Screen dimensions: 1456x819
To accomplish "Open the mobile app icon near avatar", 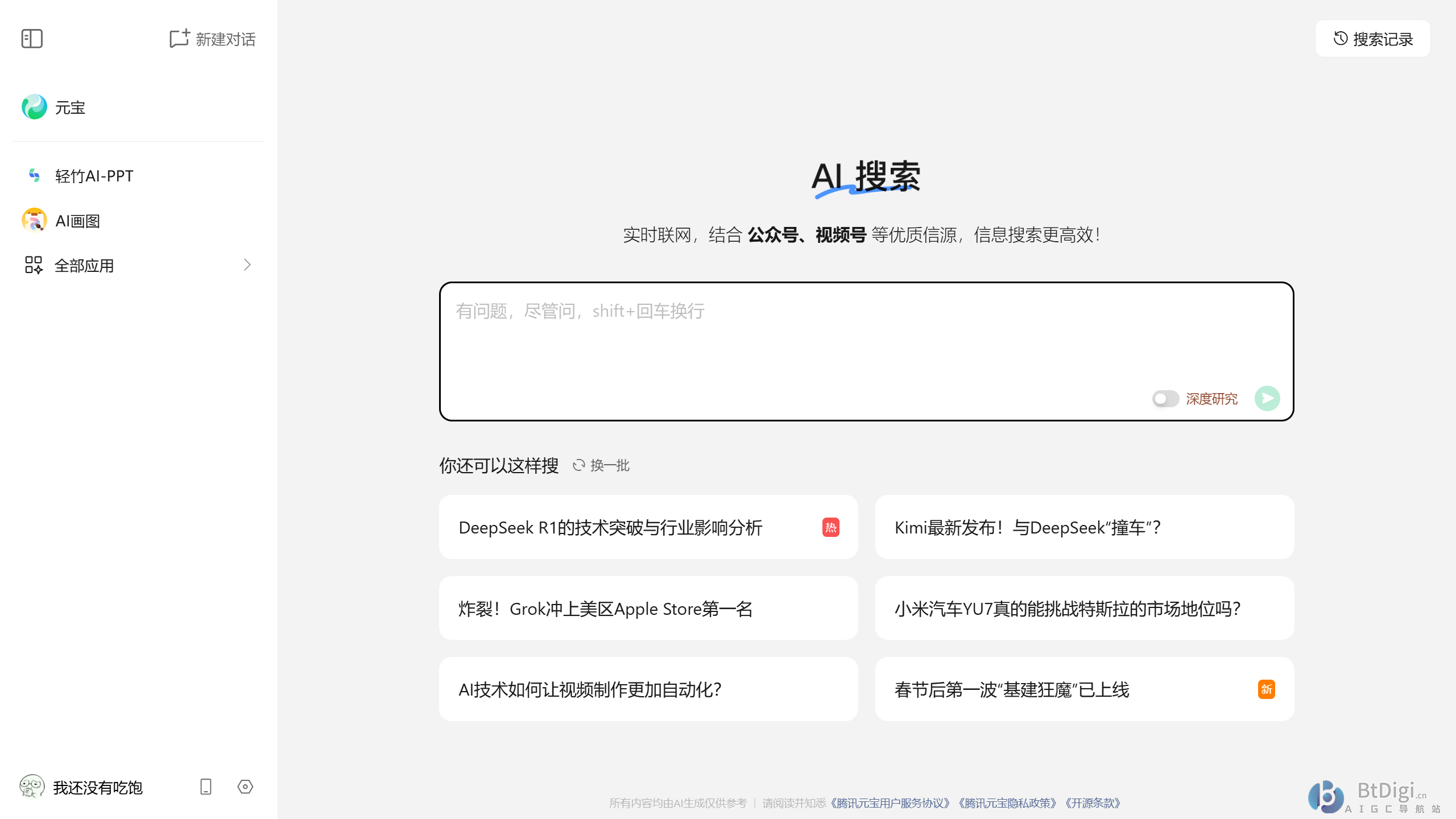I will [x=205, y=787].
